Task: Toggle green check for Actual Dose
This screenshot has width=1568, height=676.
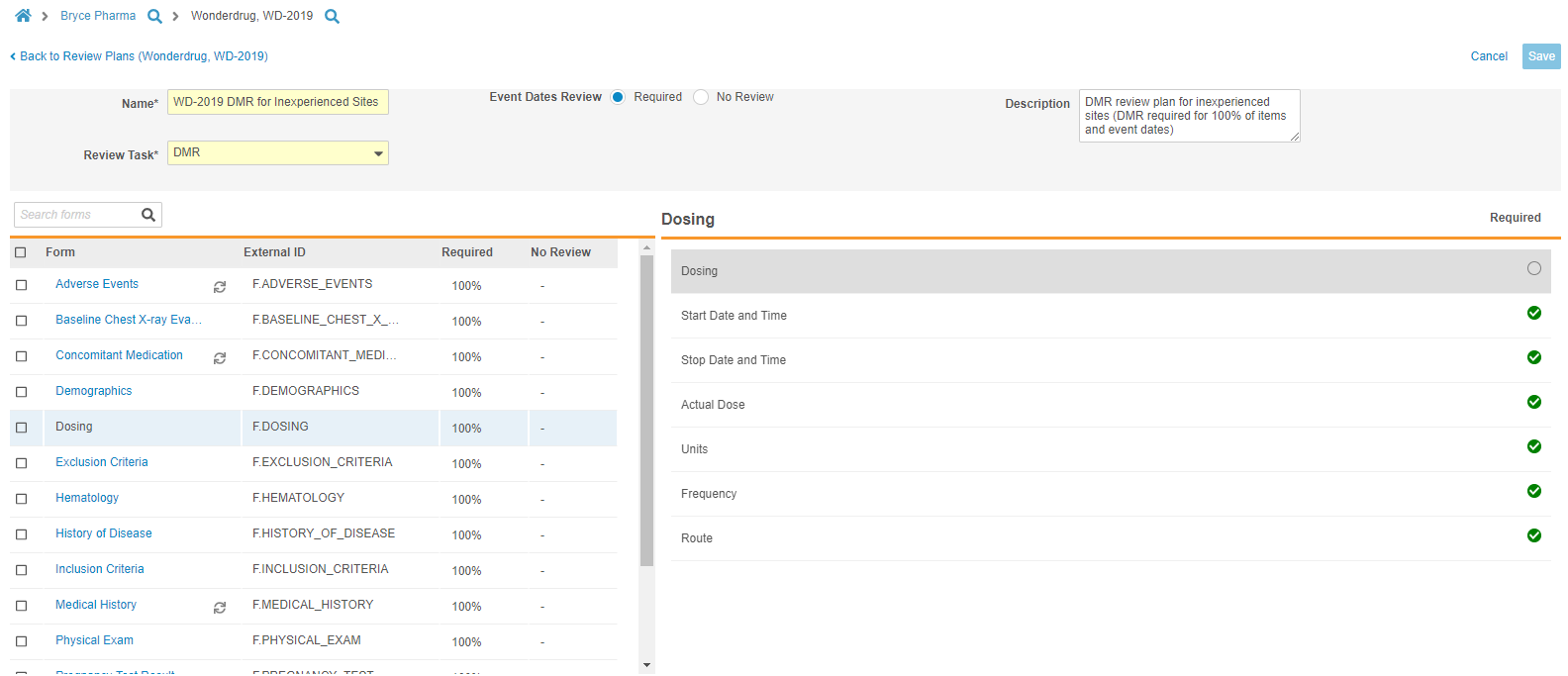Action: pyautogui.click(x=1533, y=402)
